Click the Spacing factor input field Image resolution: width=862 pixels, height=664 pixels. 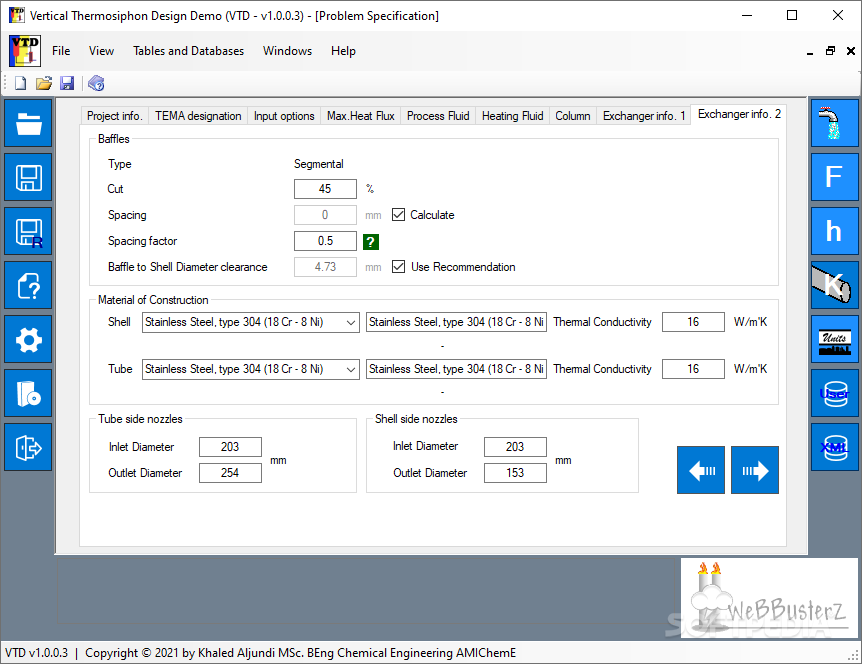pos(325,241)
